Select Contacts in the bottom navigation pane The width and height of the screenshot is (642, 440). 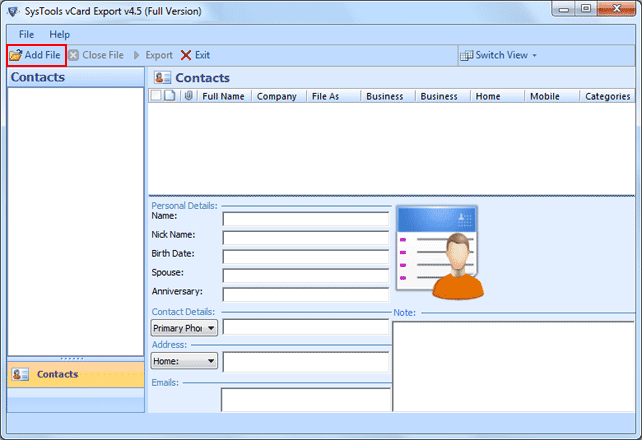76,374
